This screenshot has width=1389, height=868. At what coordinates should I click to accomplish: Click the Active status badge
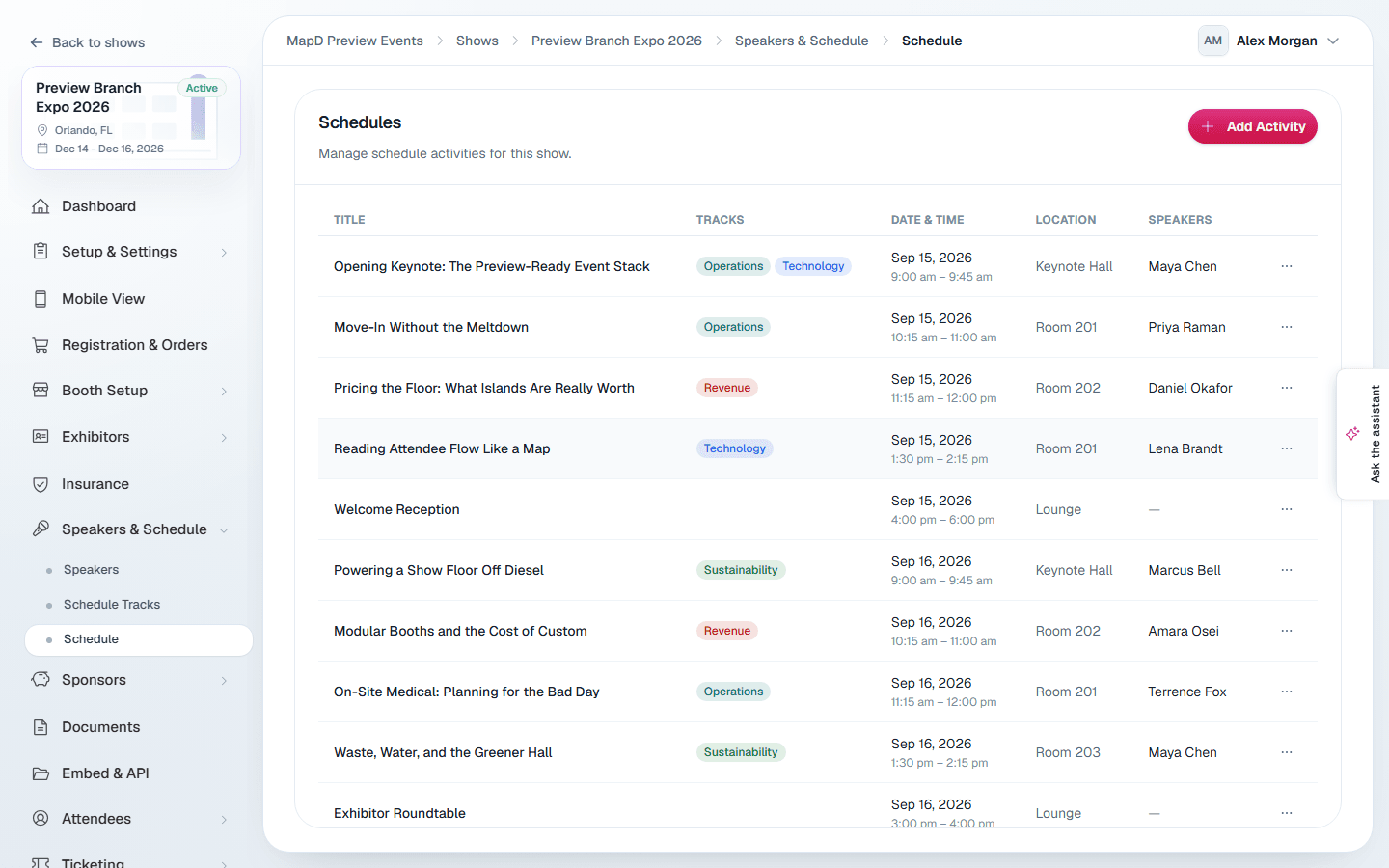pos(202,88)
